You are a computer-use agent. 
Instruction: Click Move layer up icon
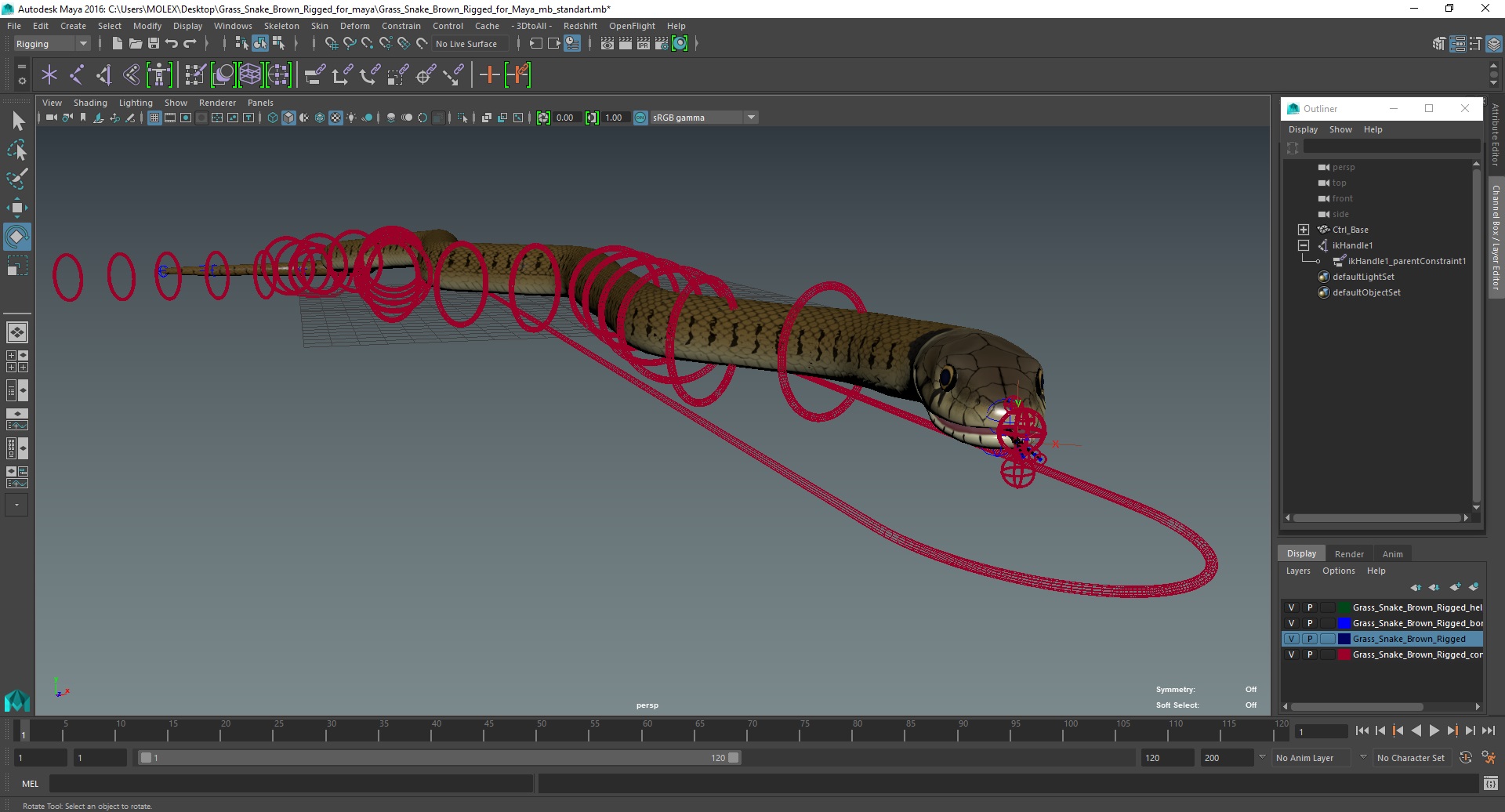pos(1416,587)
